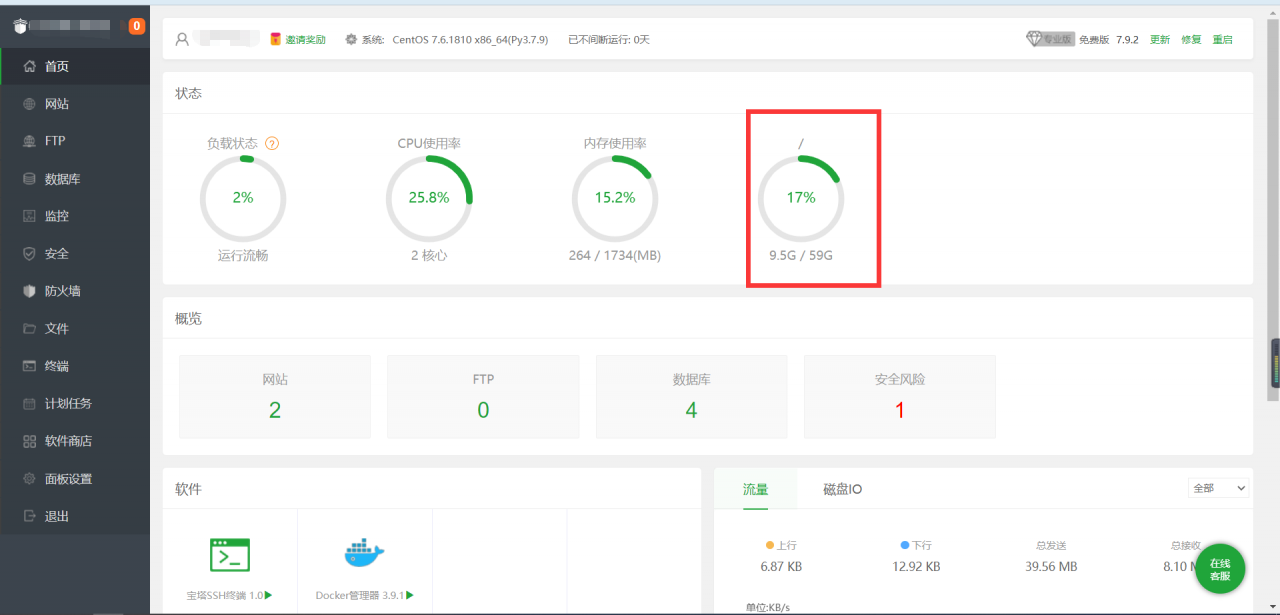Click the 软件商店 grid icon

click(x=30, y=441)
